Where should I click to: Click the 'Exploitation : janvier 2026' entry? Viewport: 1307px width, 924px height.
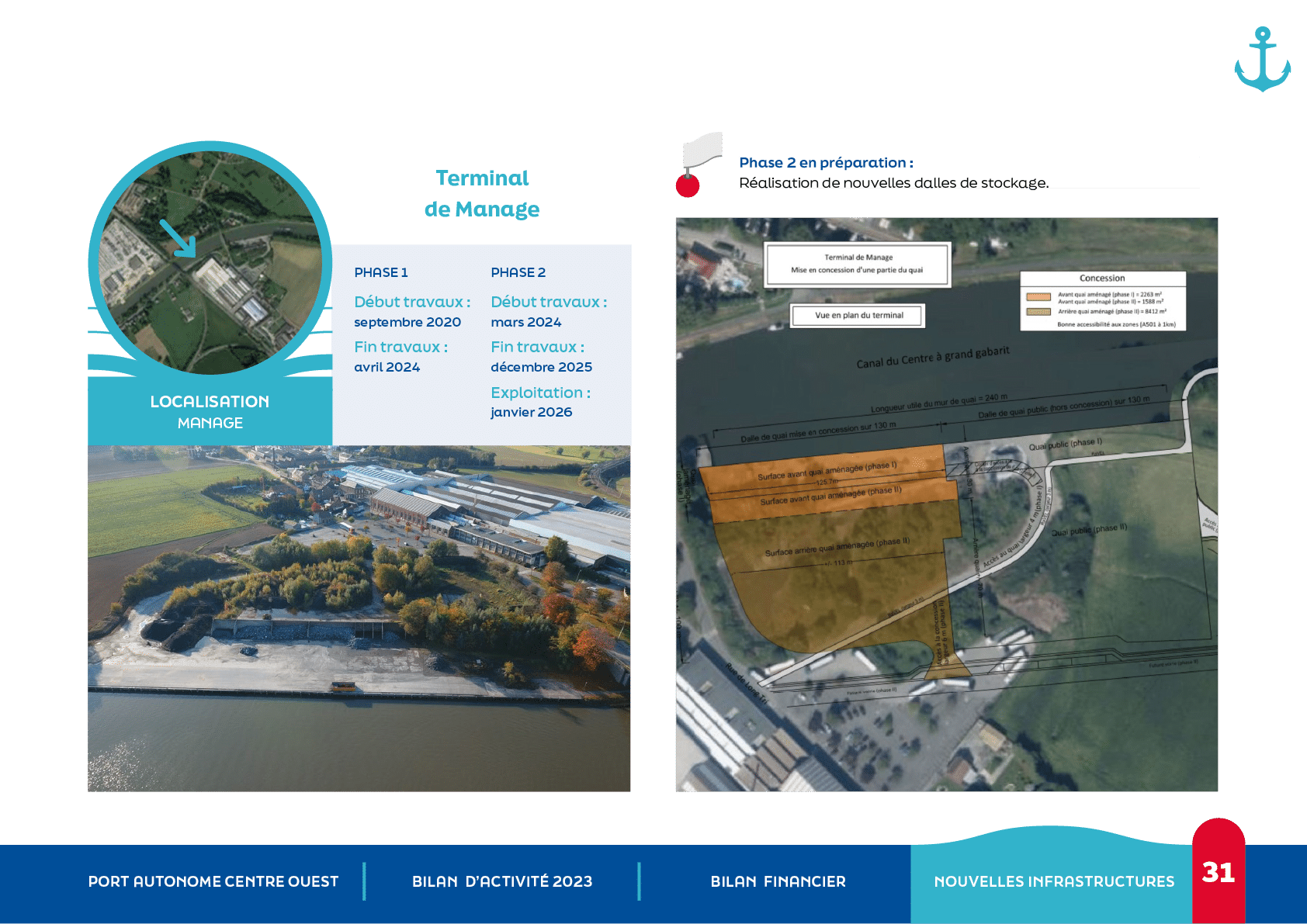pos(540,402)
